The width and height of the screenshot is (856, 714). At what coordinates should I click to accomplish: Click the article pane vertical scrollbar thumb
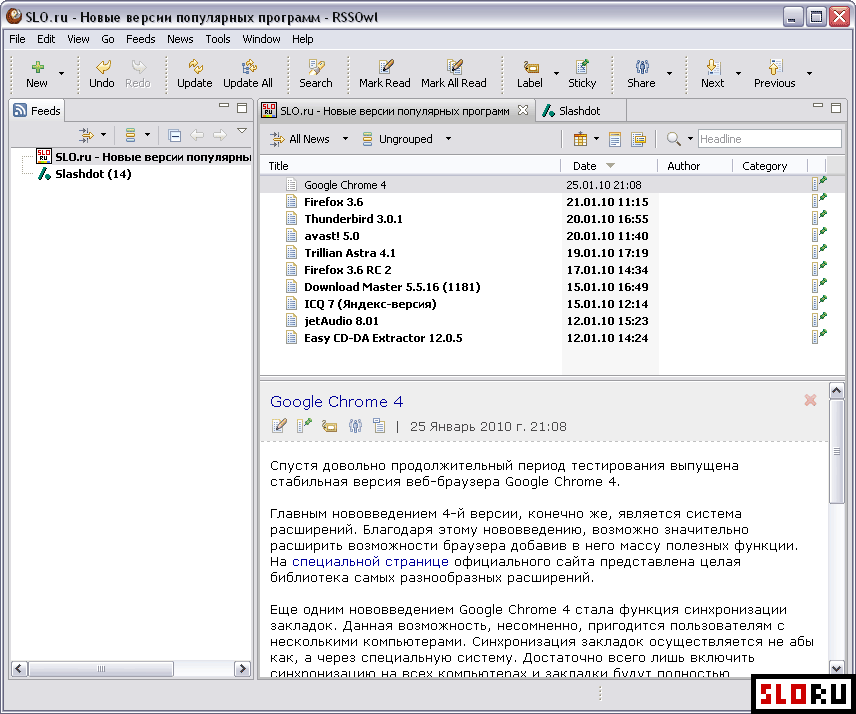[x=836, y=451]
